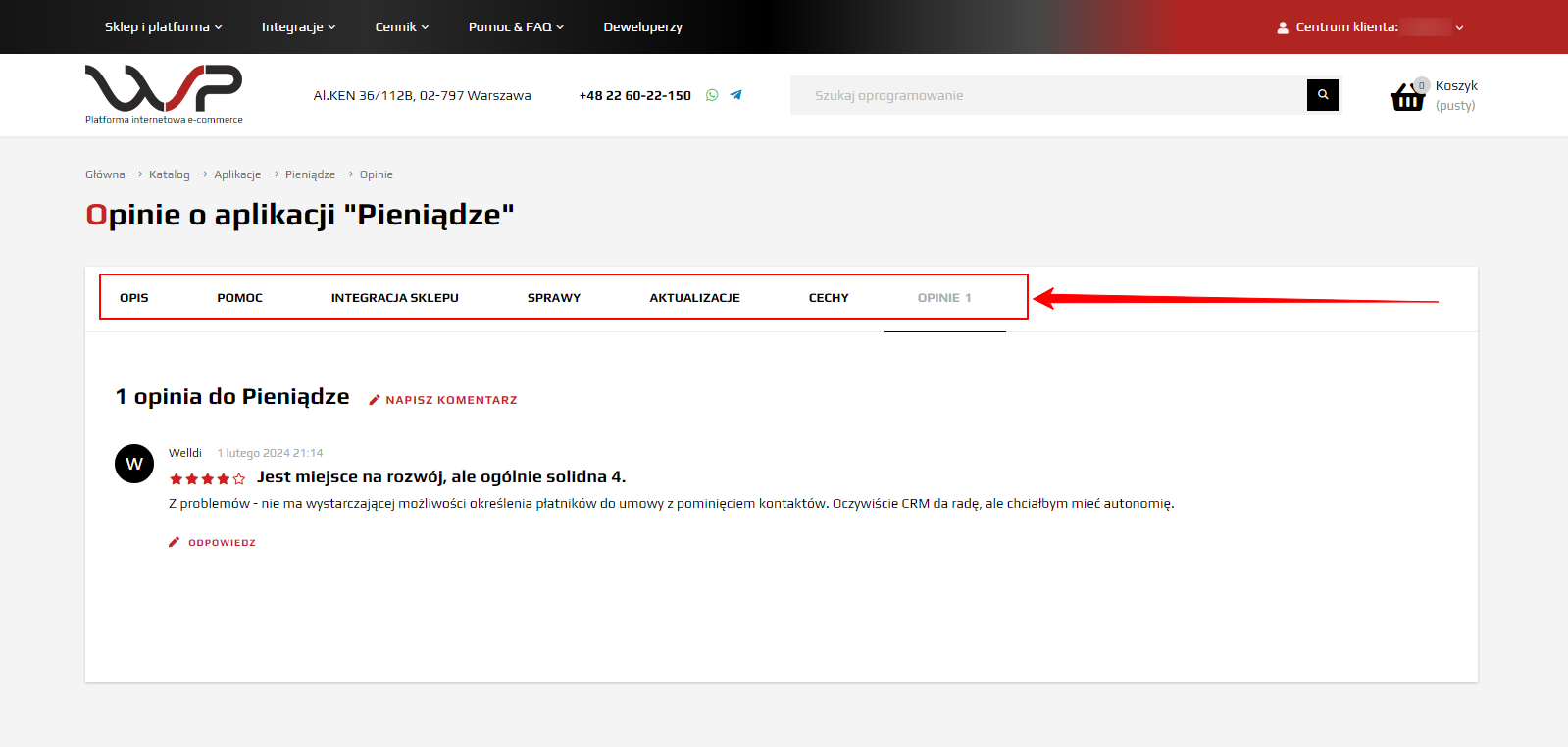Click Opinie breadcrumb item
The image size is (1568, 747).
(x=377, y=174)
